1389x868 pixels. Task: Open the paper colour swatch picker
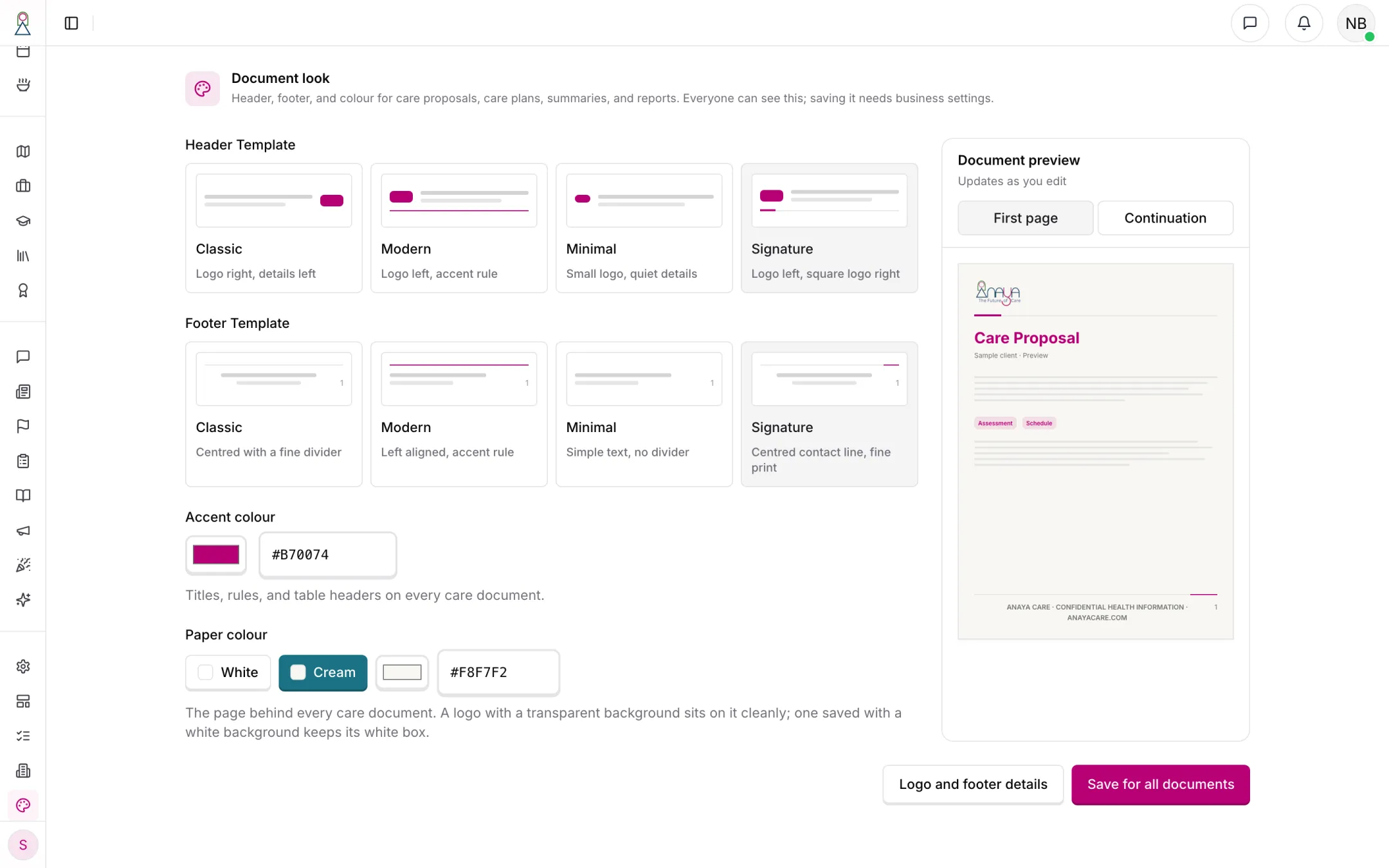402,673
